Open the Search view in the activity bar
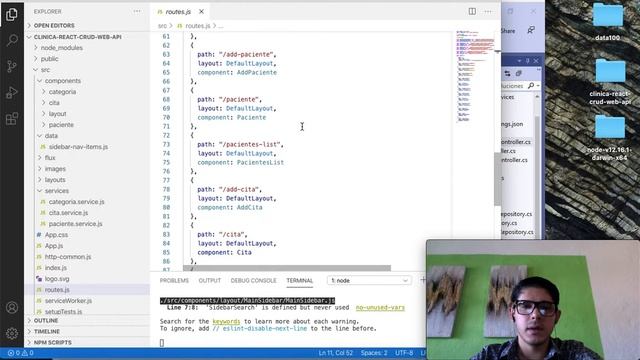Viewport: 640px width, 360px height. (x=12, y=40)
